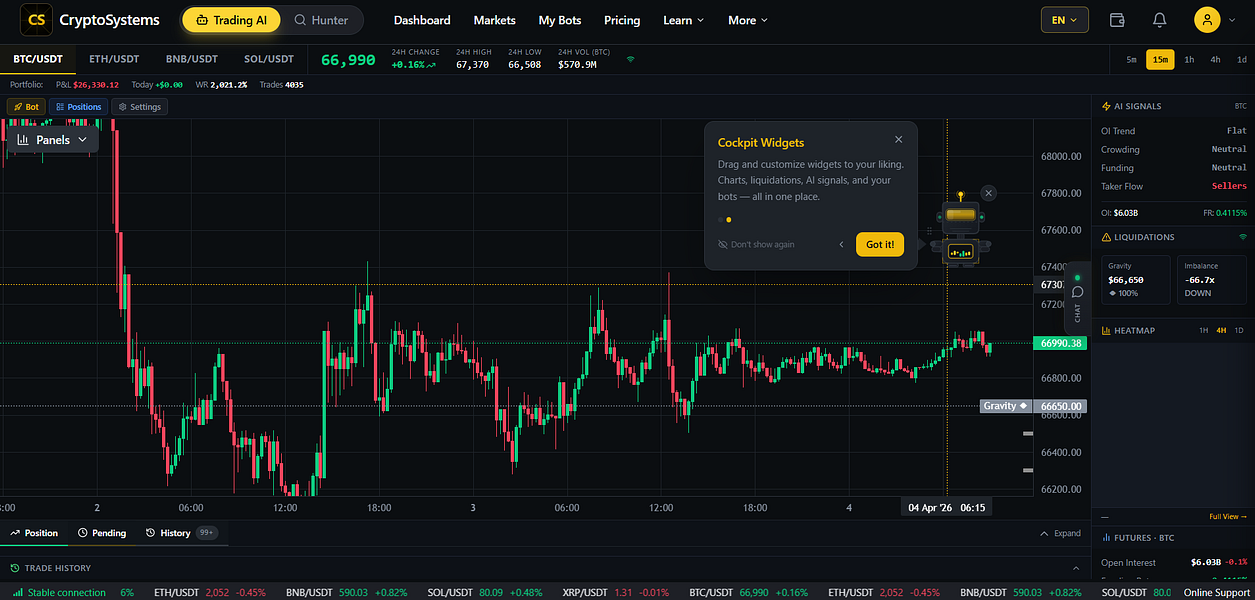Click the CryptoSystems CS logo
Screen dimensions: 1255x600
click(35, 20)
